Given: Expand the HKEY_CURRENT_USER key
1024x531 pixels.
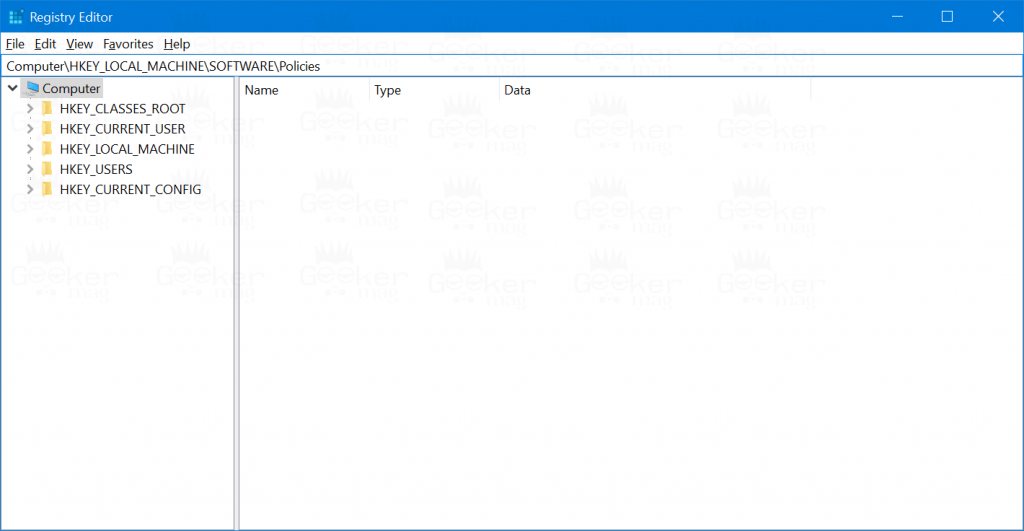Looking at the screenshot, I should point(30,129).
